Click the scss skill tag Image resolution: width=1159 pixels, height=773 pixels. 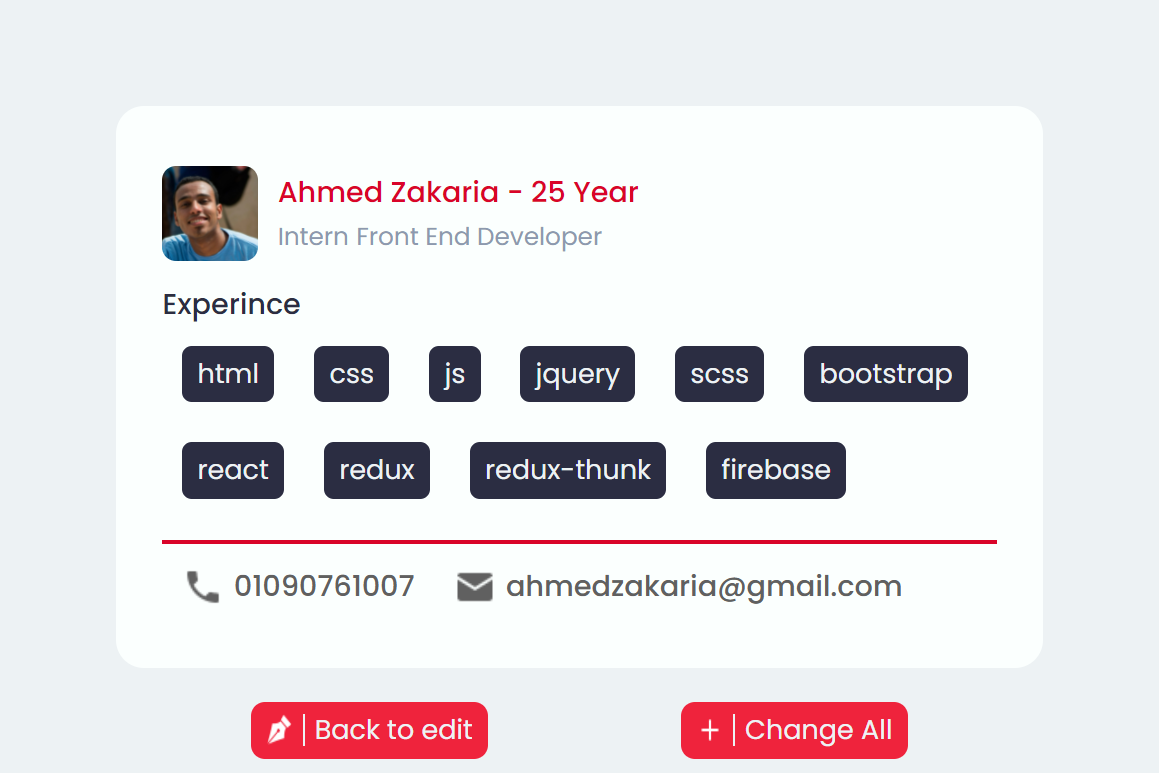pyautogui.click(x=719, y=374)
